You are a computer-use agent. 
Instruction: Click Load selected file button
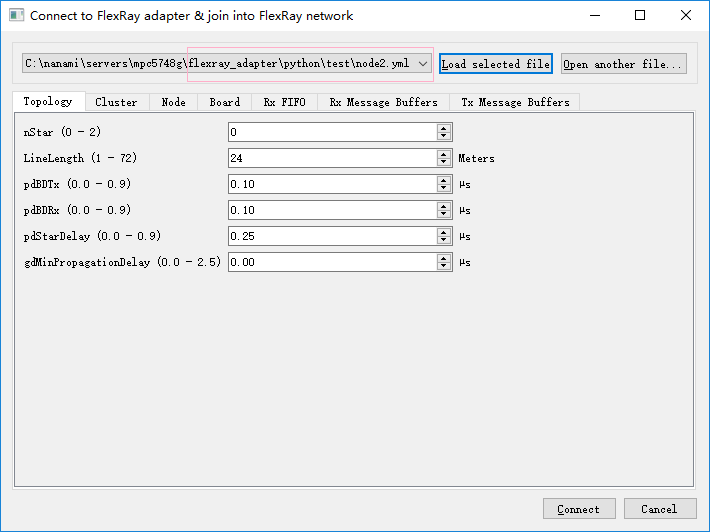[x=496, y=64]
